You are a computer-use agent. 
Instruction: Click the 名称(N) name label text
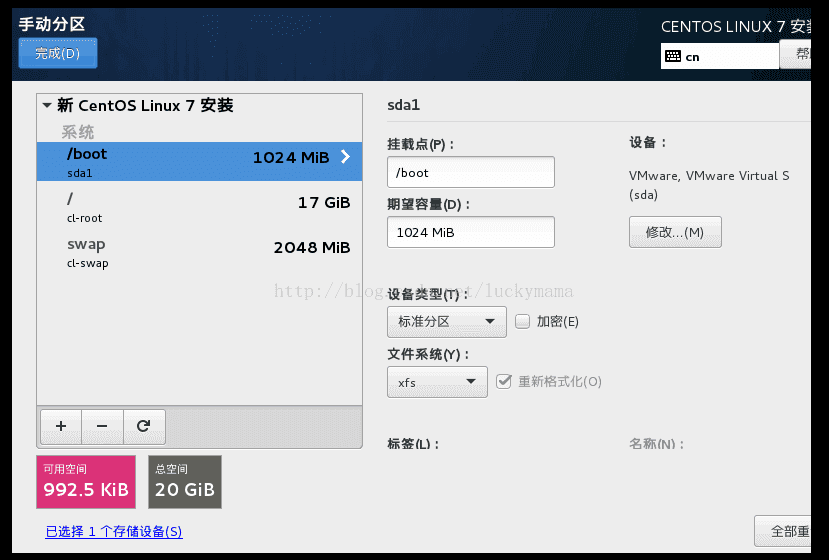[x=656, y=444]
